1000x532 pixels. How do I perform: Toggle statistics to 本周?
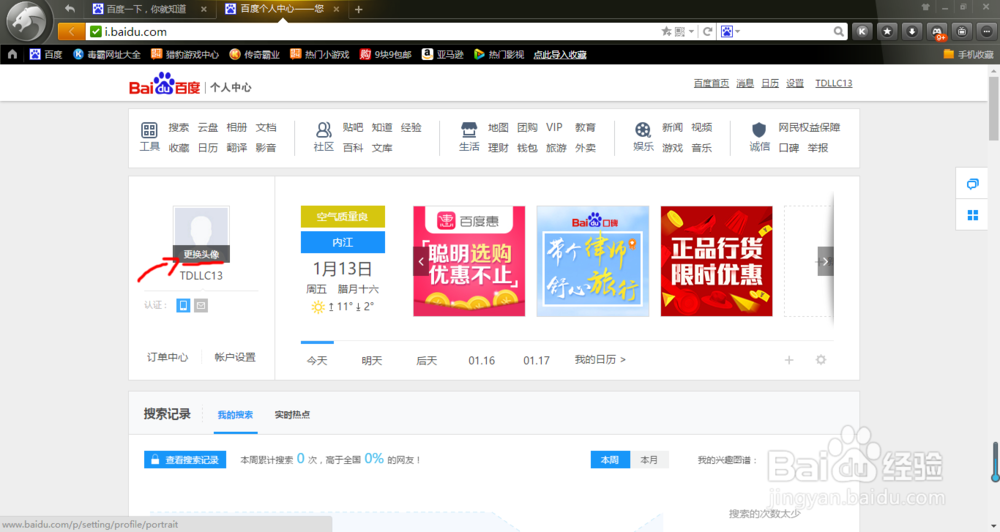coord(610,459)
